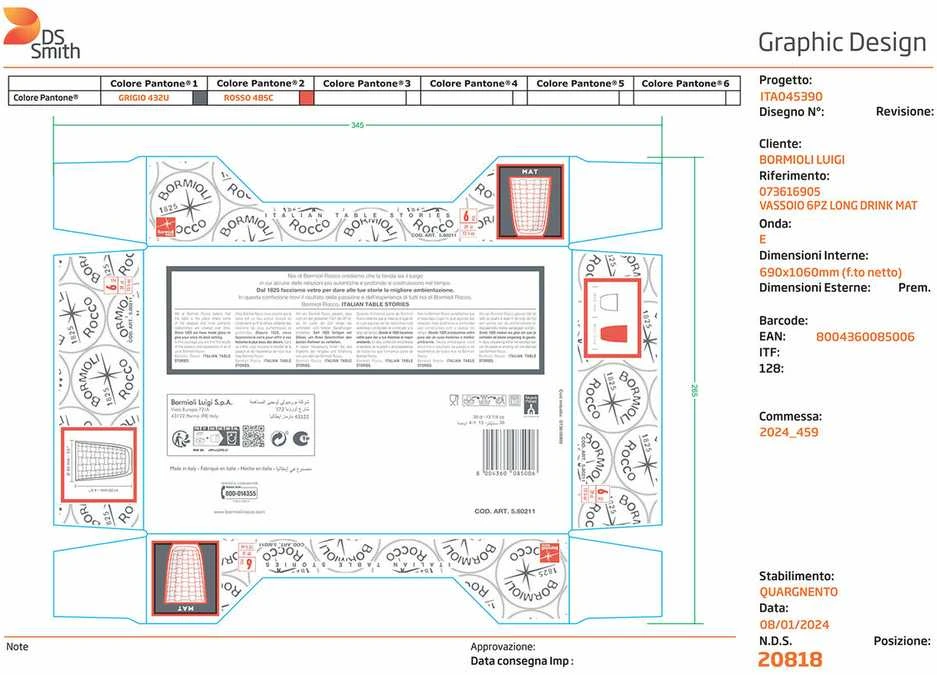Image resolution: width=937 pixels, height=675 pixels.
Task: Click the grey GRIGIO 432U color swatch
Action: [200, 98]
